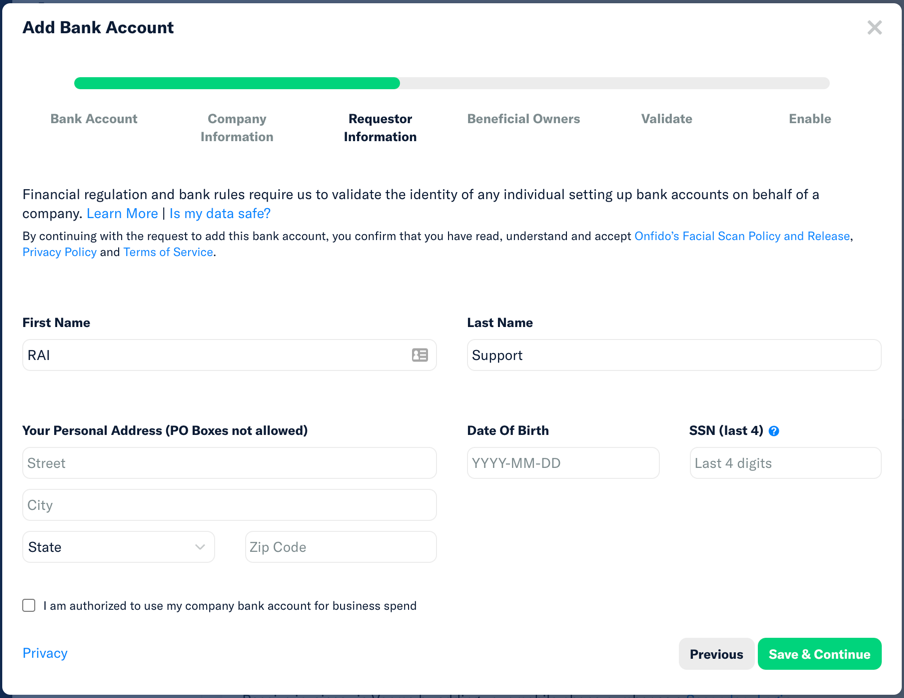The image size is (904, 698).
Task: Open the SSN help tooltip icon
Action: (773, 430)
